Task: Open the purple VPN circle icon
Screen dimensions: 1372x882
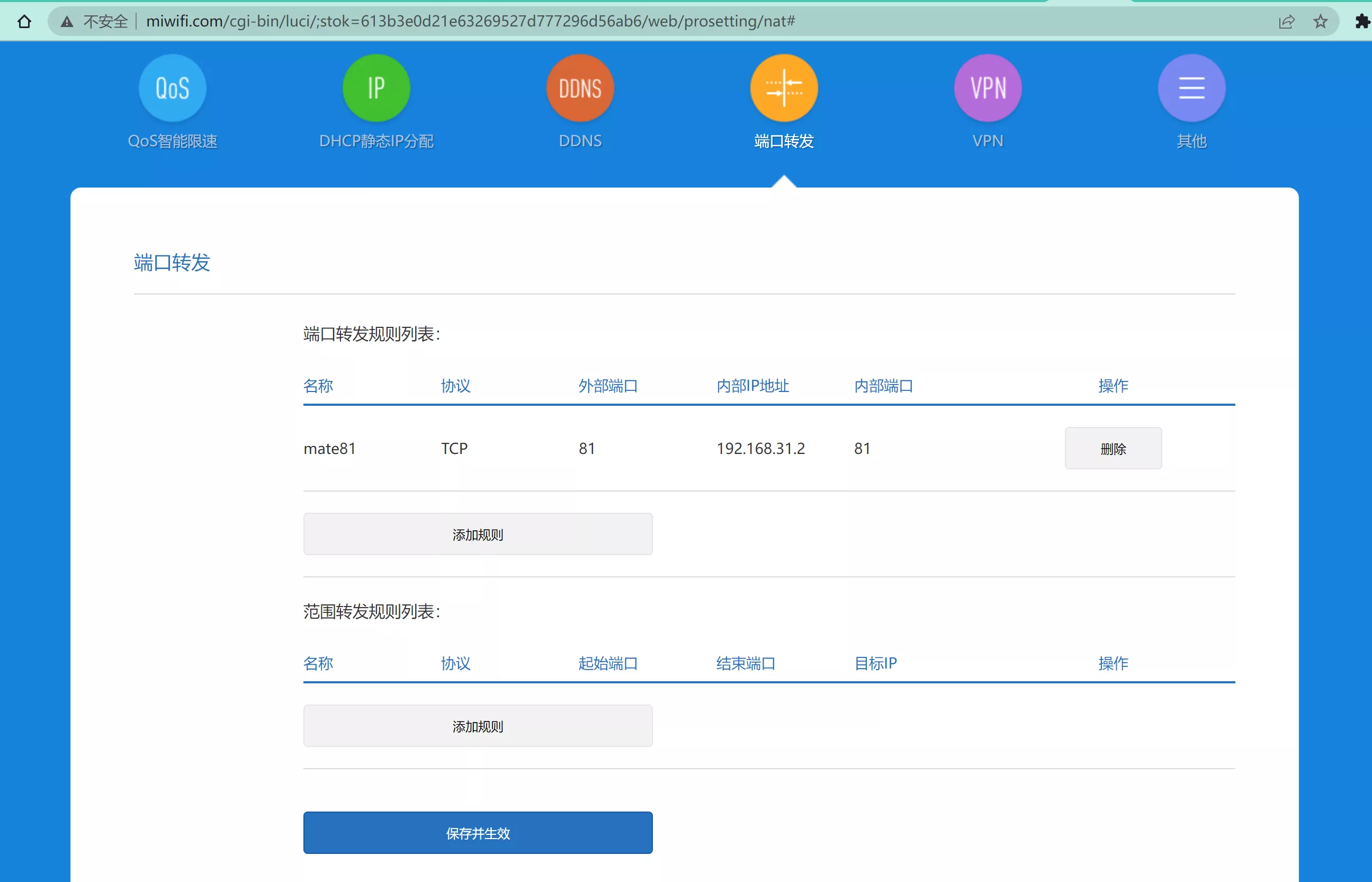Action: 988,88
